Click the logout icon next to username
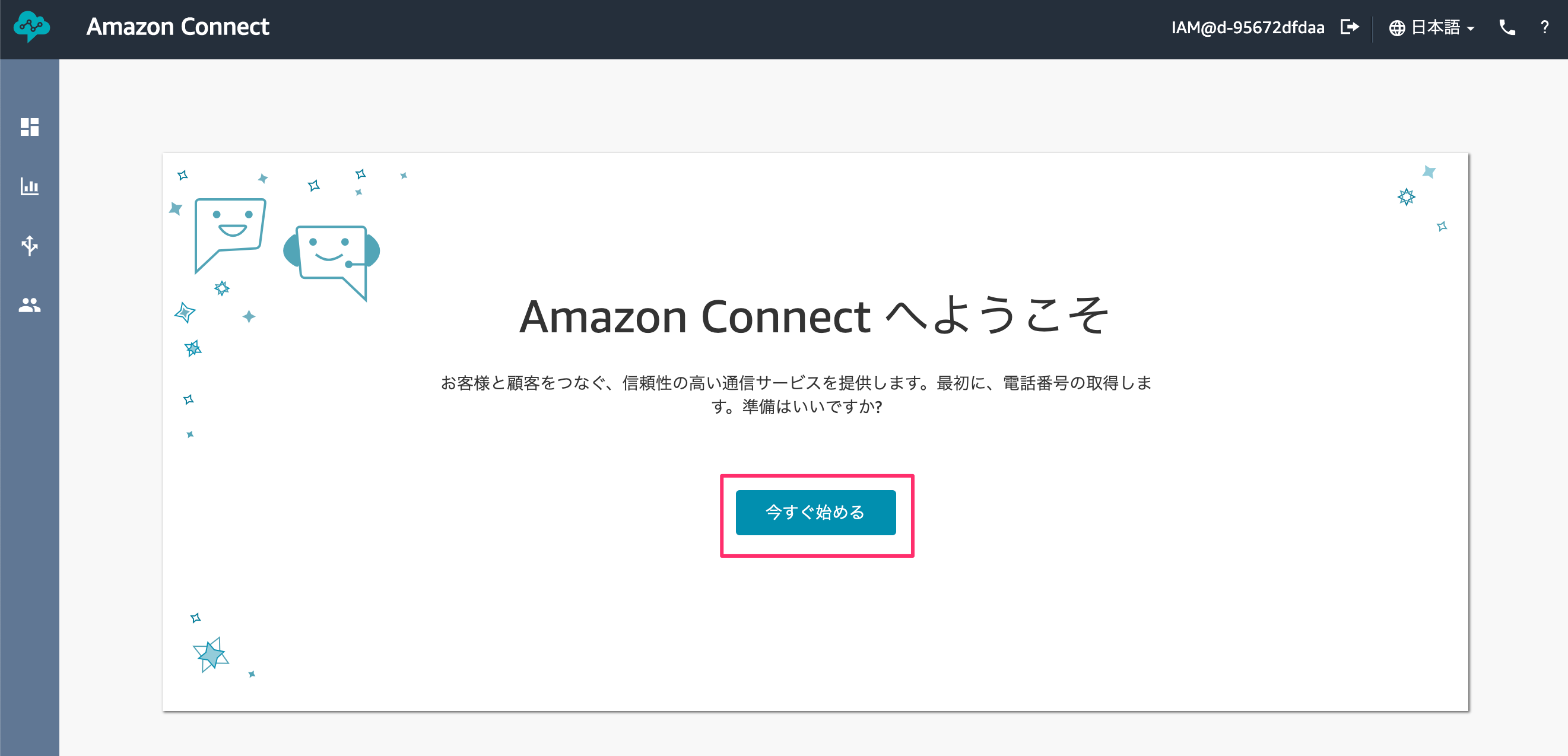The width and height of the screenshot is (1568, 756). pos(1350,27)
